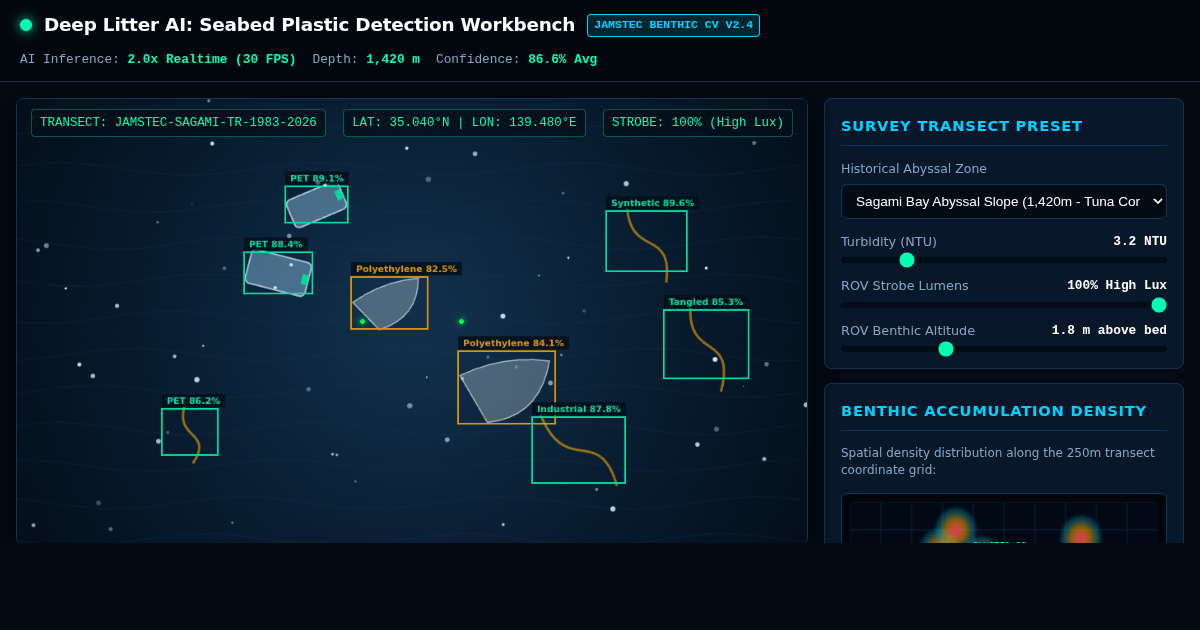
Task: Select the Tangled 85.3% detection box
Action: pyautogui.click(x=706, y=344)
